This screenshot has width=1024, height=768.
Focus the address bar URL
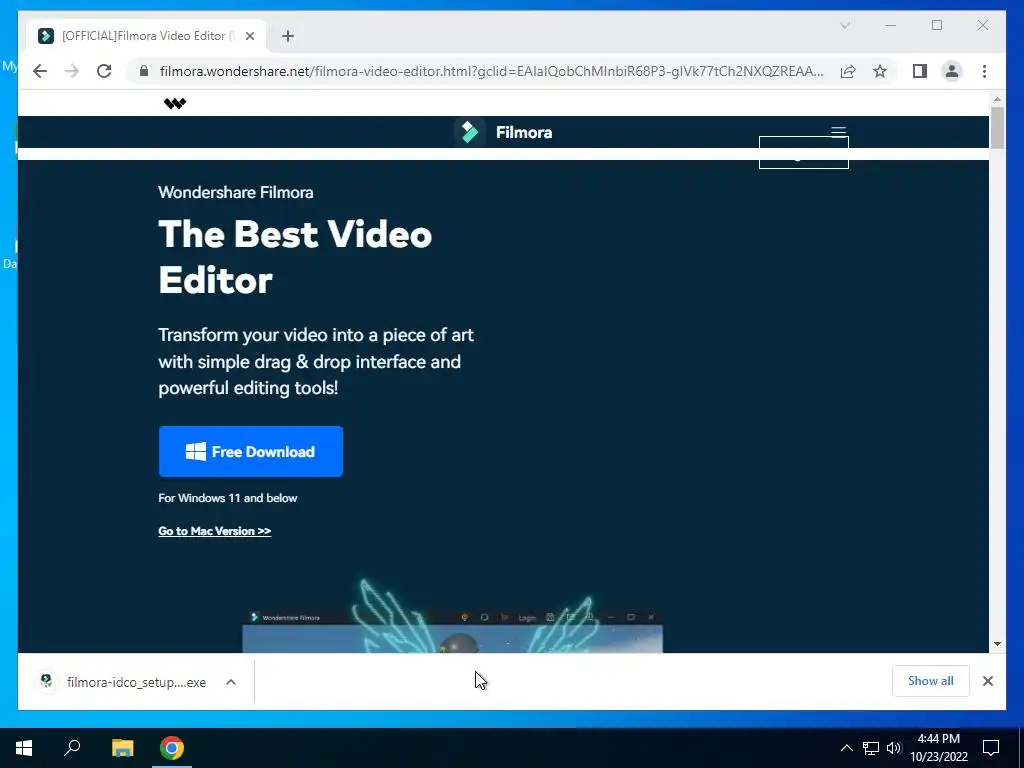pyautogui.click(x=491, y=71)
